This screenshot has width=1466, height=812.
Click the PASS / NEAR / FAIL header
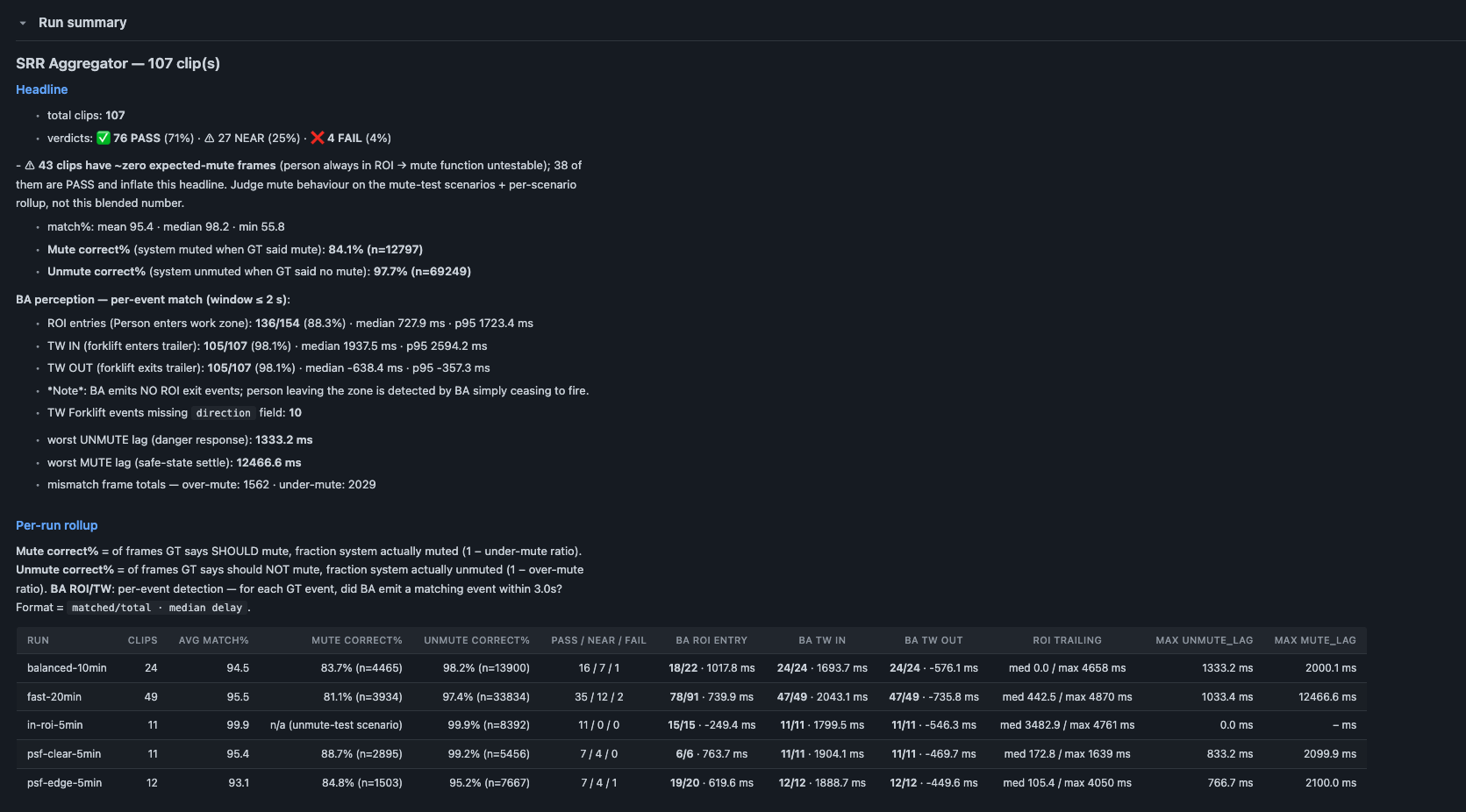click(598, 640)
